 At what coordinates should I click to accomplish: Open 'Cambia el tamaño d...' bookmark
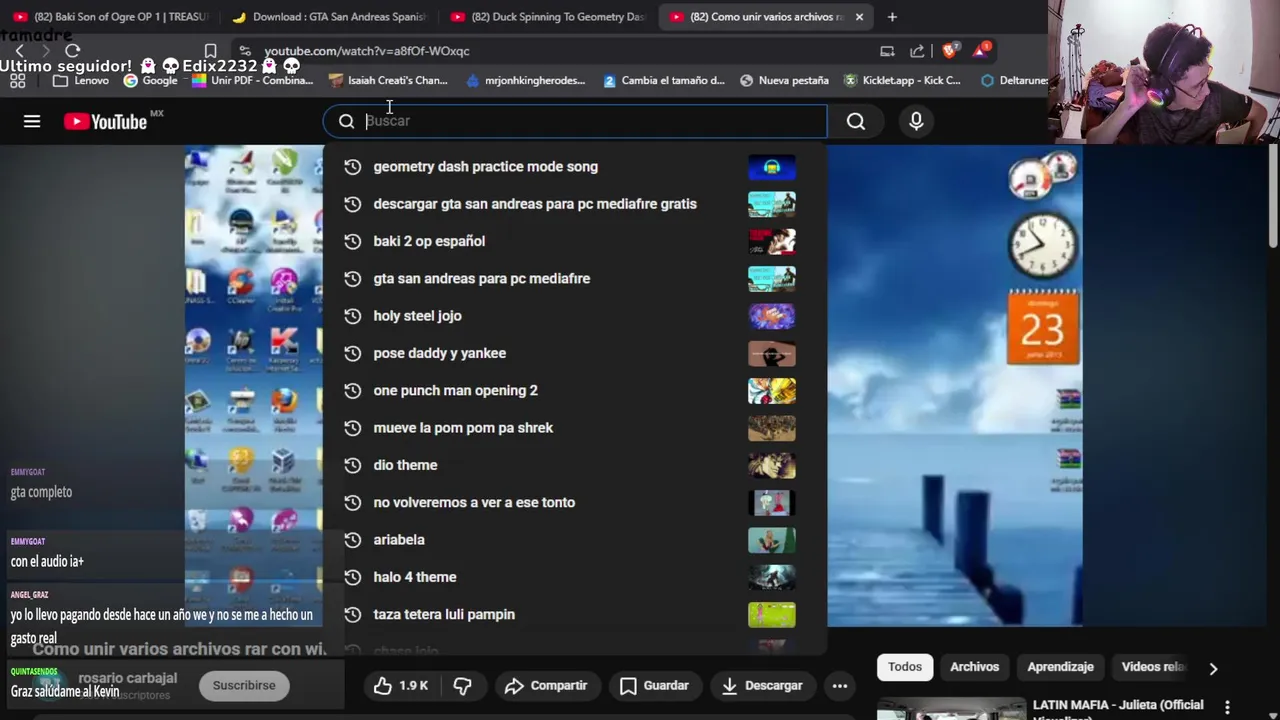pos(664,81)
